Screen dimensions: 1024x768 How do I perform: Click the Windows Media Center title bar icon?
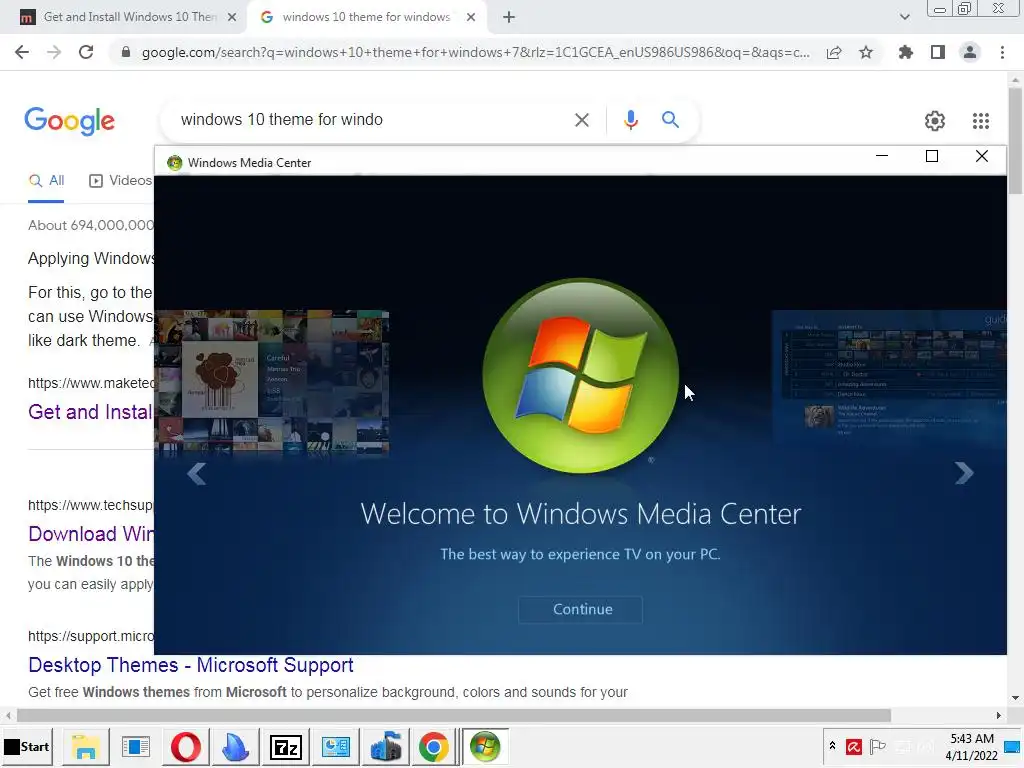click(x=174, y=163)
